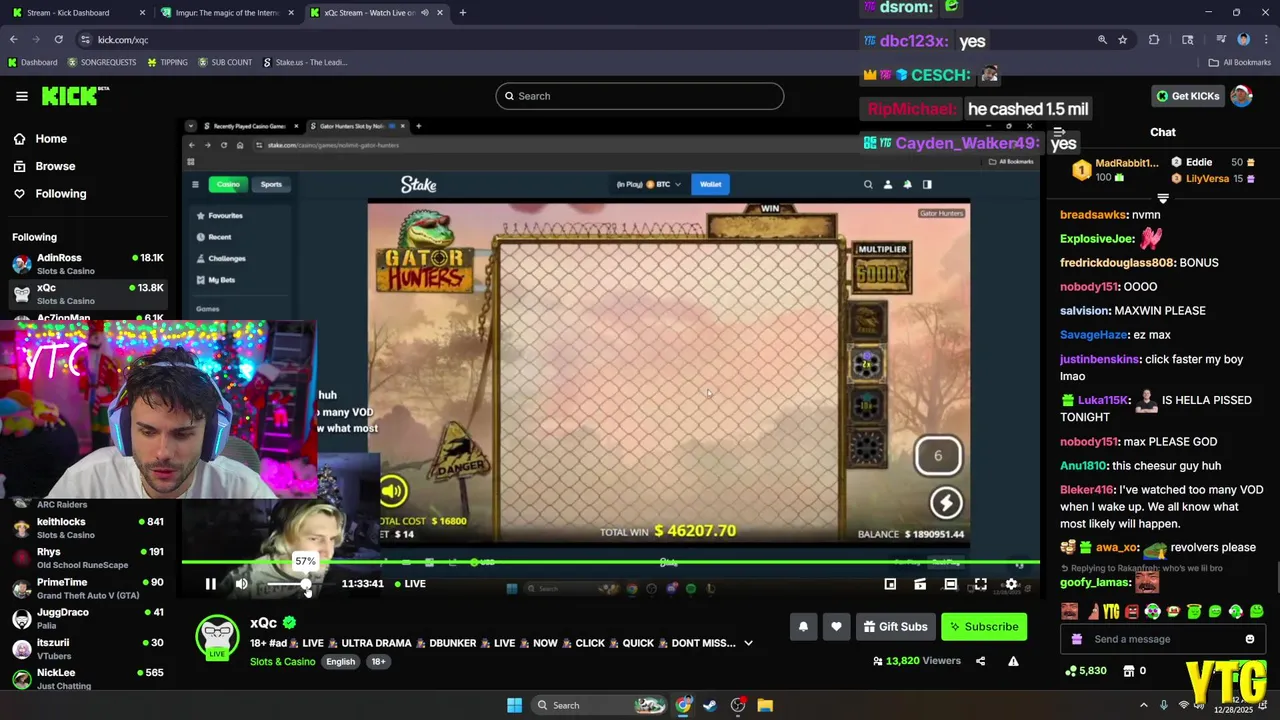Screen dimensions: 1280x720
Task: Show hidden system tray icons chevron
Action: tap(1144, 705)
